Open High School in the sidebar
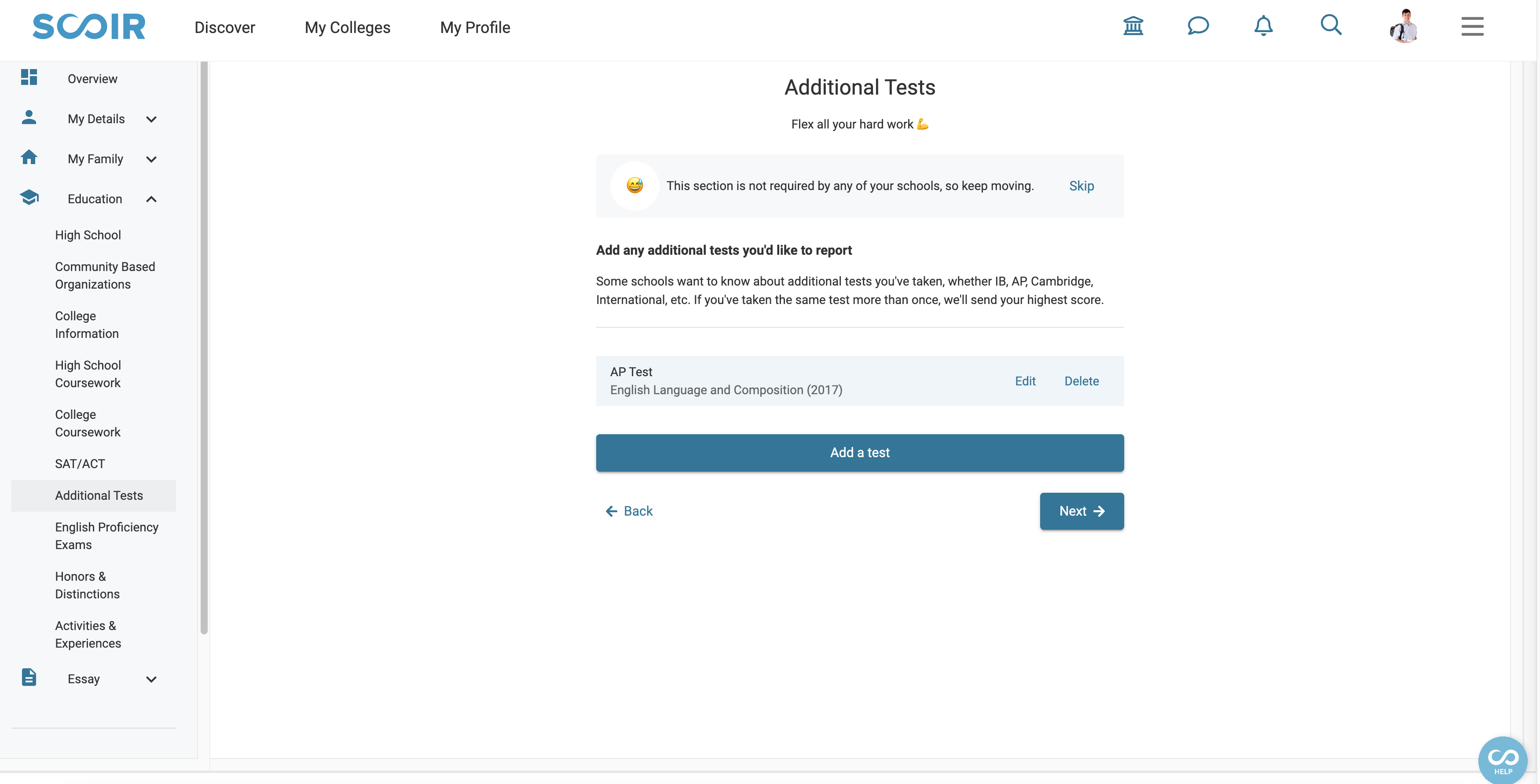 [88, 235]
